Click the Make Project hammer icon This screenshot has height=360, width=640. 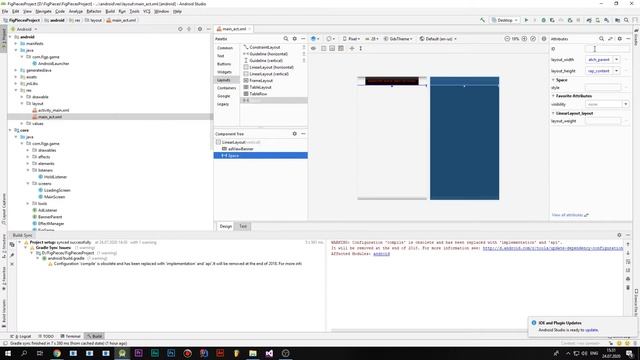tap(482, 20)
